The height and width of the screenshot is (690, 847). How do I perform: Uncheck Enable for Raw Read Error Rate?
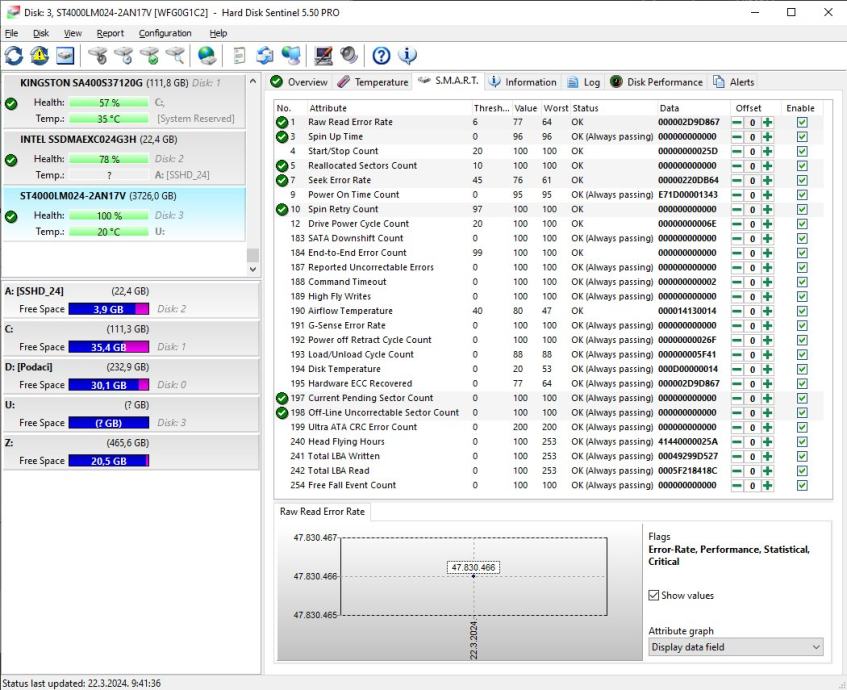(801, 122)
